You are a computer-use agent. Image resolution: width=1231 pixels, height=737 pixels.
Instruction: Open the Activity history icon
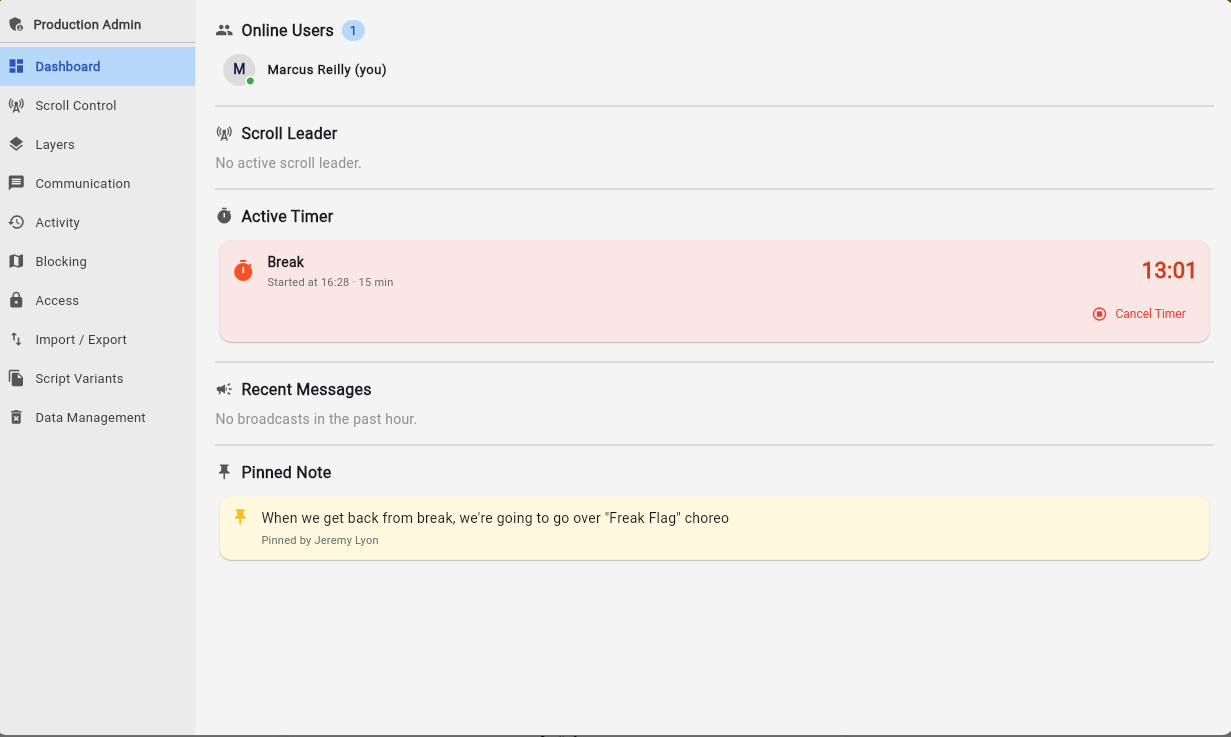tap(15, 222)
